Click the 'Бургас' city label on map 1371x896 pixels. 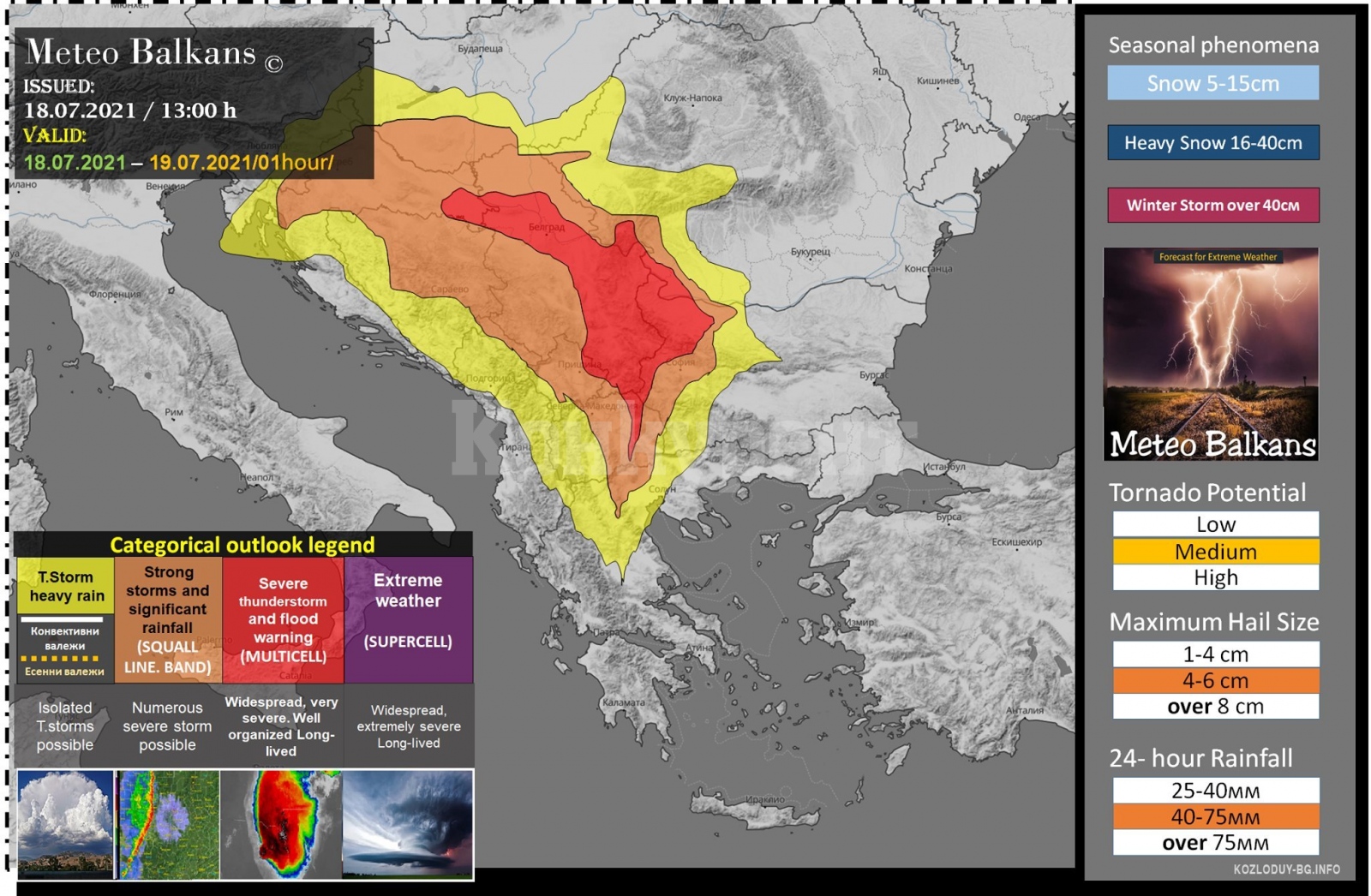pyautogui.click(x=874, y=375)
